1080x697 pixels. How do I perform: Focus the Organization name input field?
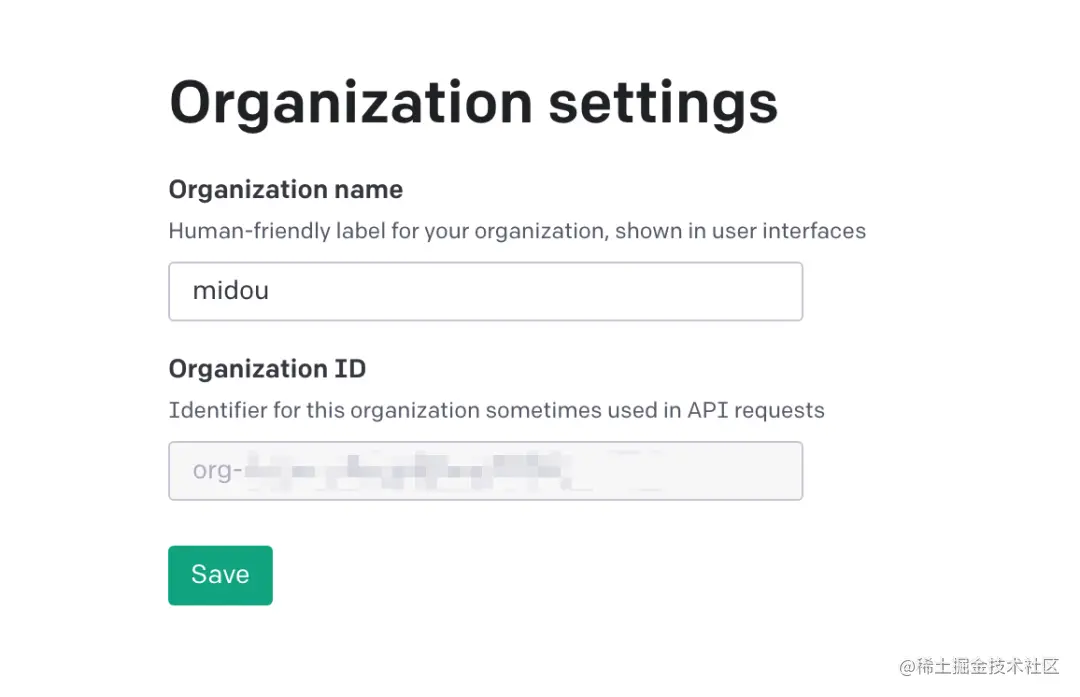pos(485,291)
